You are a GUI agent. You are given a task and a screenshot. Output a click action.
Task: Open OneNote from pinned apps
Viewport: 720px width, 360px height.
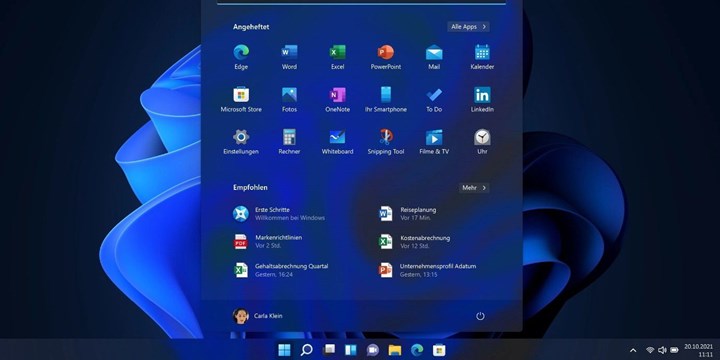(337, 100)
